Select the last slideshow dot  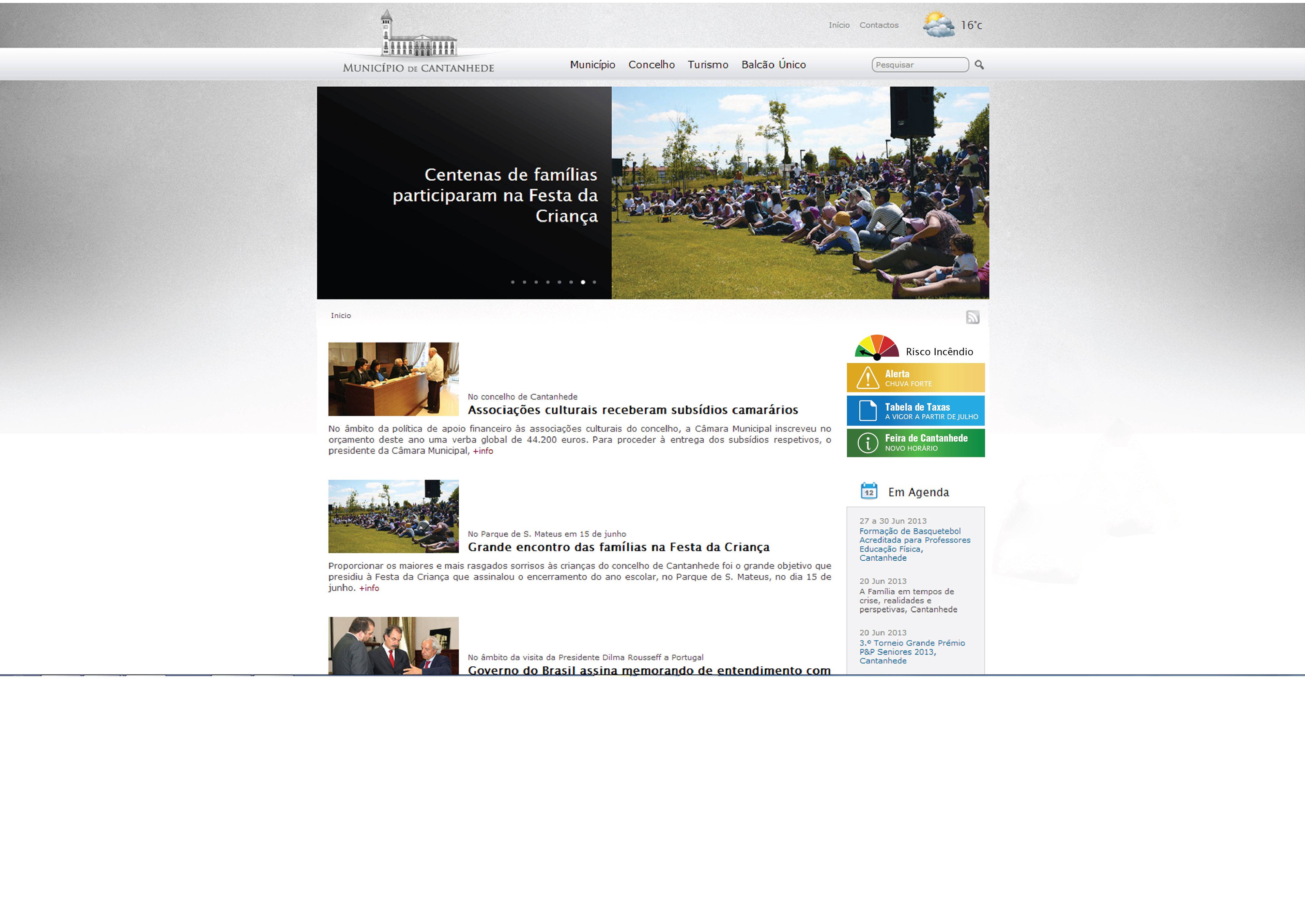point(594,282)
